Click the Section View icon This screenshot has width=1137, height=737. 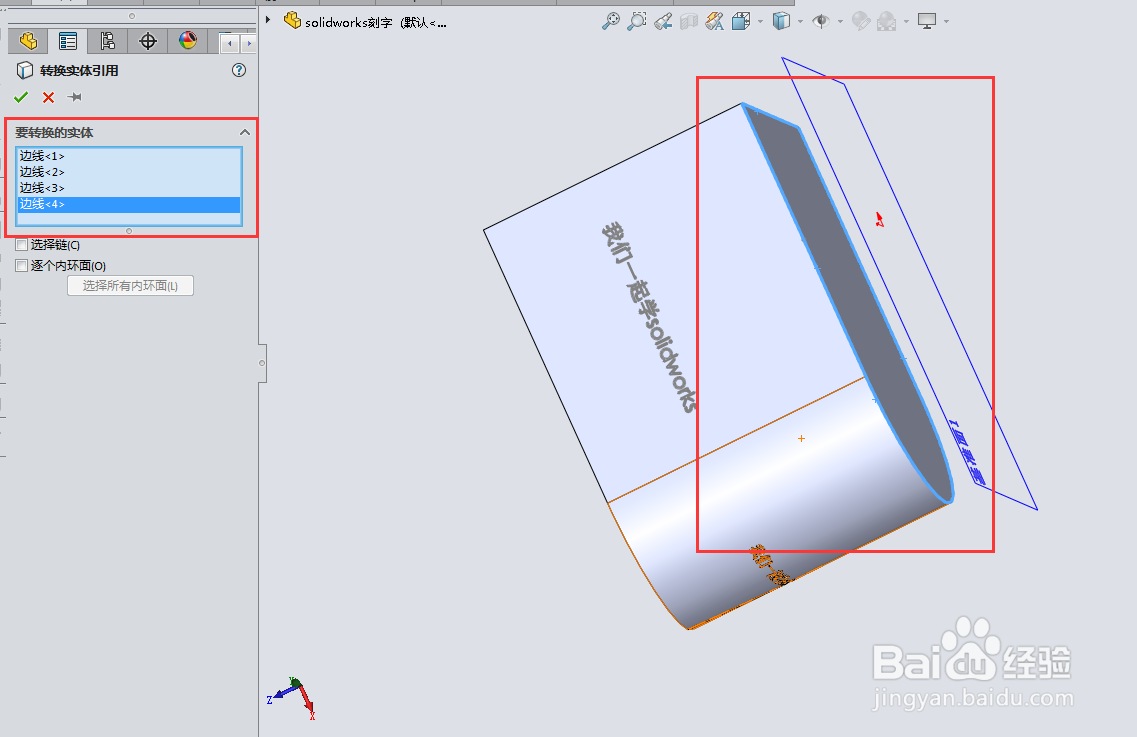point(689,22)
